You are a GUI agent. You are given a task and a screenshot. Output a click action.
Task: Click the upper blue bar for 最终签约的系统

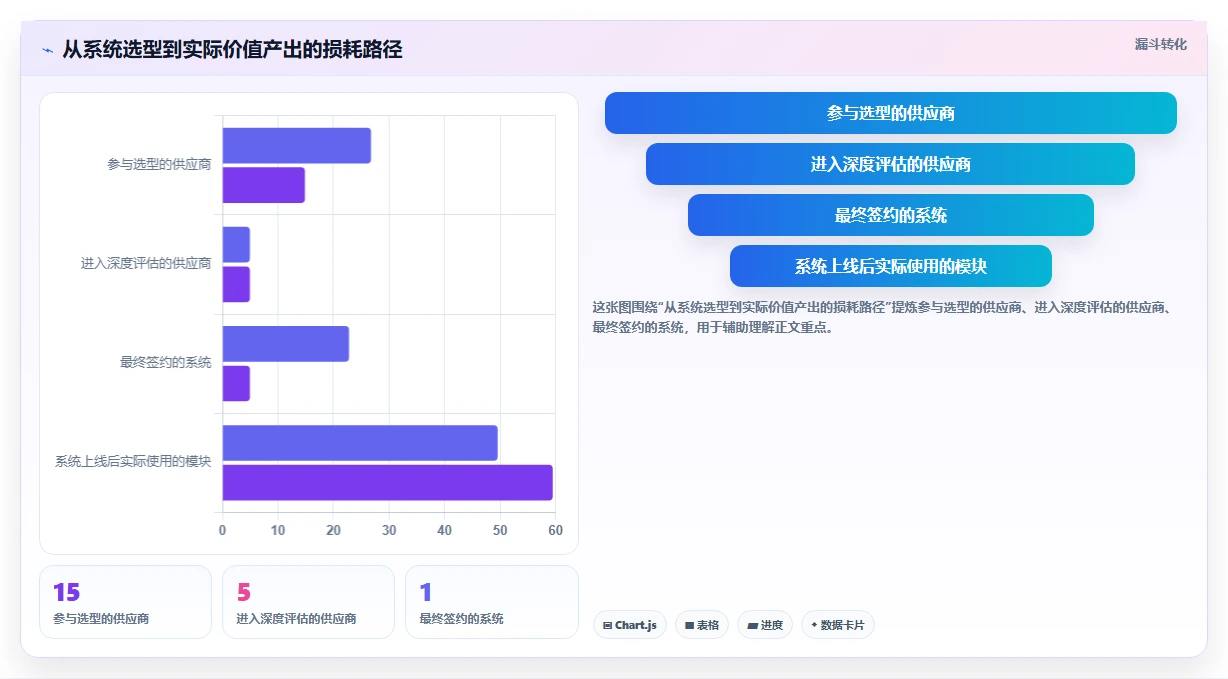tap(285, 344)
